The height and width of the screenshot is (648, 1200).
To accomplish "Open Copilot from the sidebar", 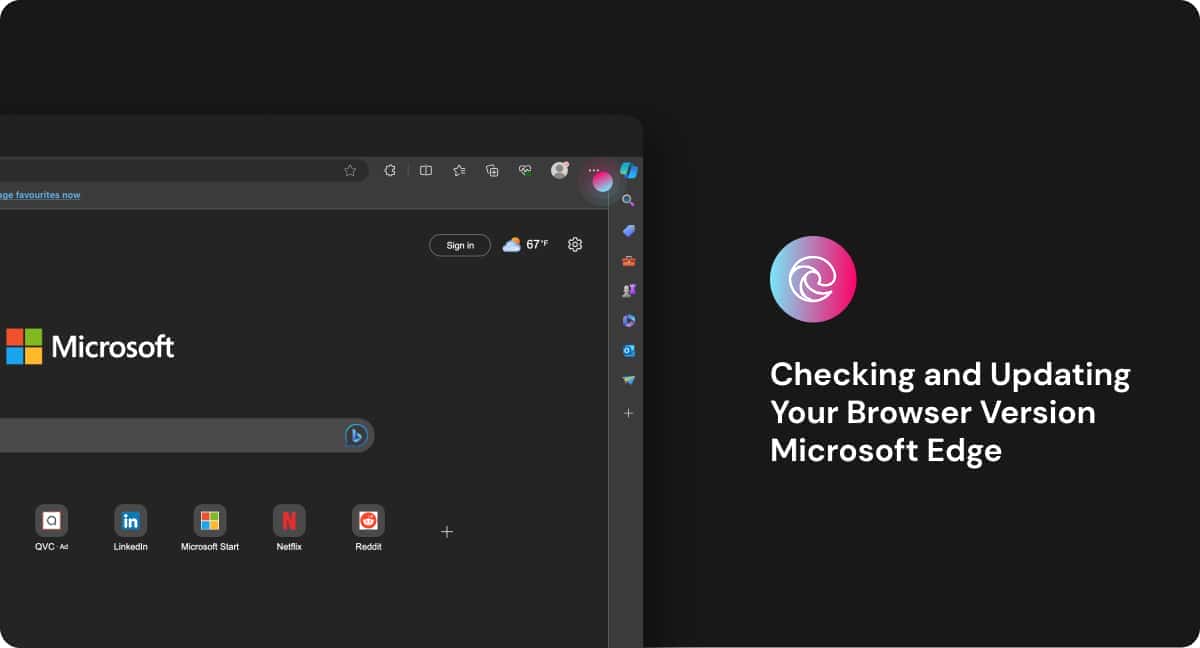I will [x=629, y=170].
